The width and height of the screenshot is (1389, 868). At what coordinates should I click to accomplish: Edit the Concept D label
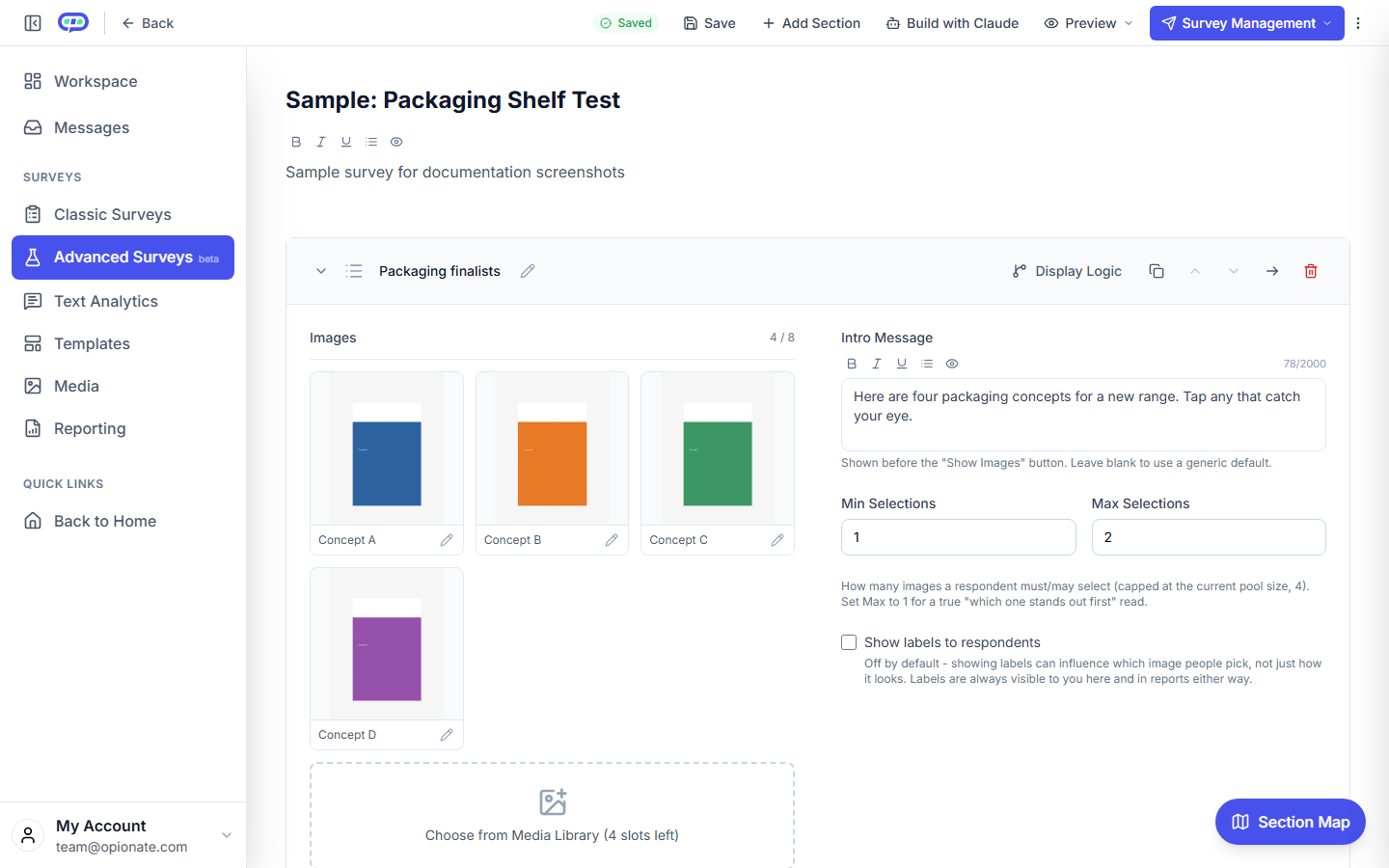tap(447, 735)
